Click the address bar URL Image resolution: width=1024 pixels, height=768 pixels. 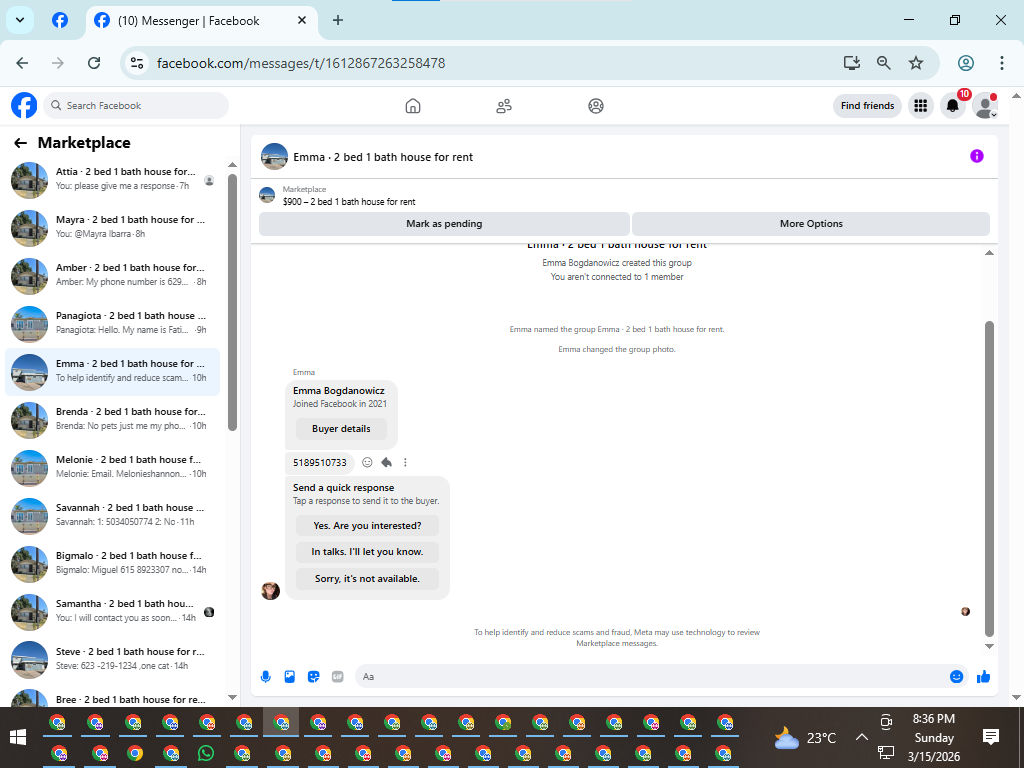click(301, 63)
